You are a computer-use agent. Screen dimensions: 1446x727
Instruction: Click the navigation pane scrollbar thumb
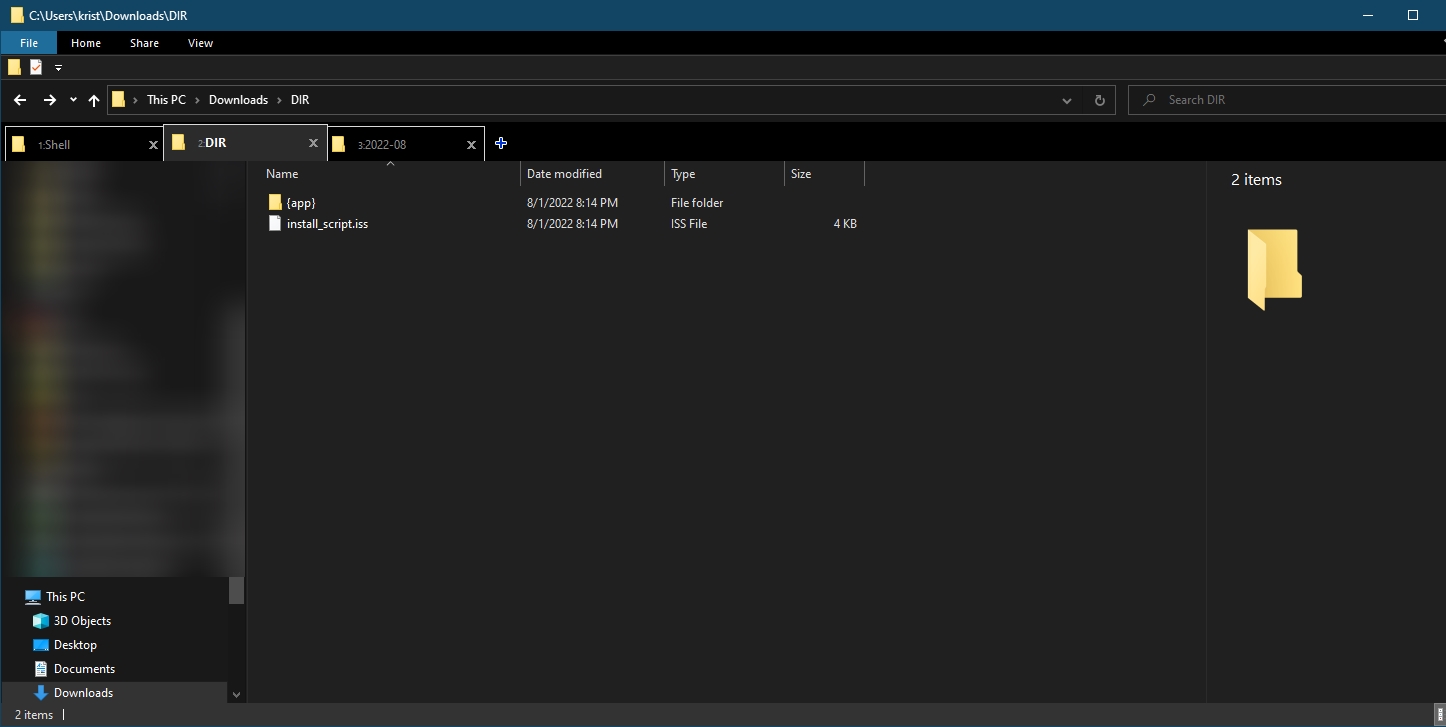tap(236, 590)
